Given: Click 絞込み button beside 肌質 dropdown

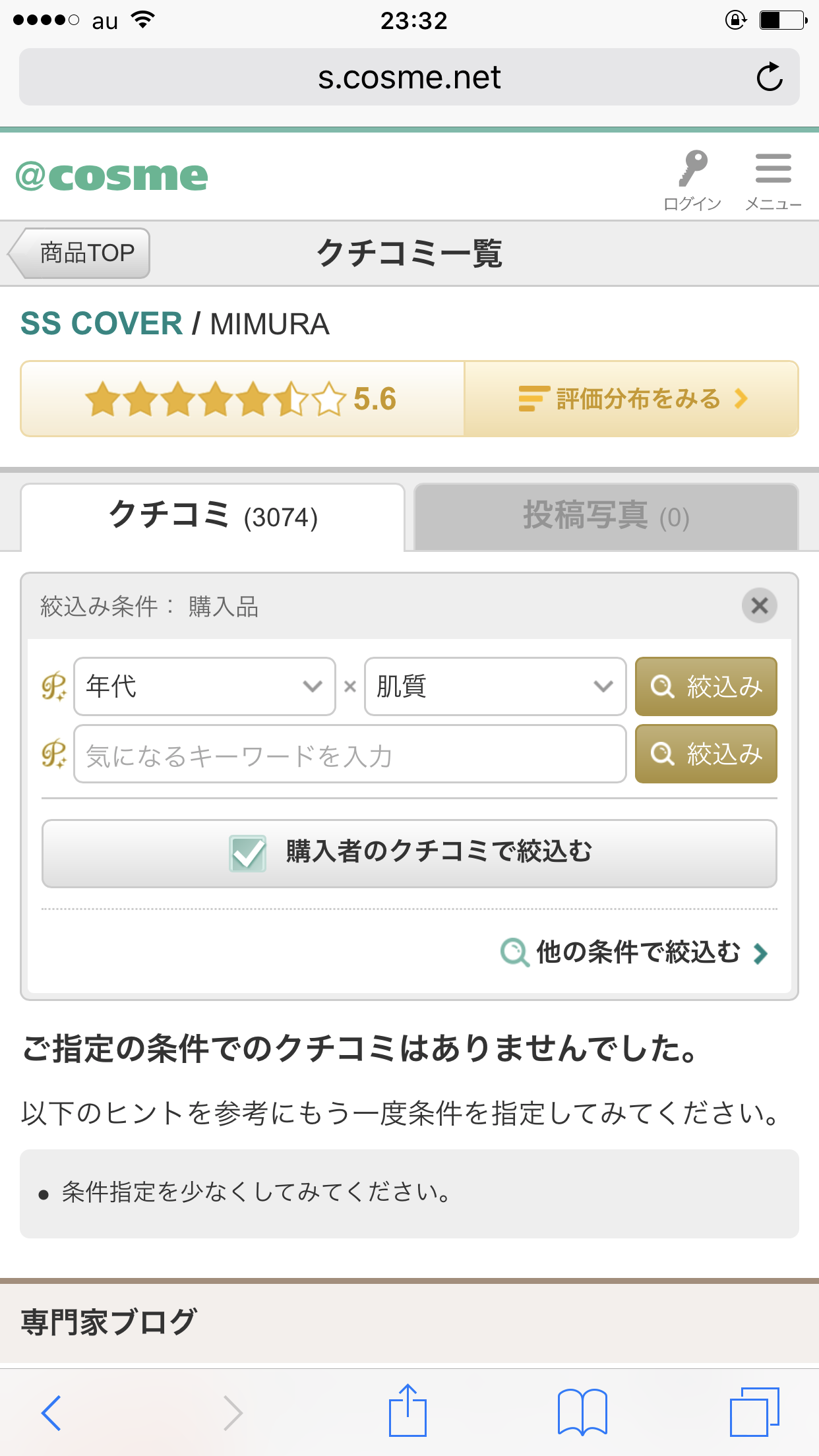Looking at the screenshot, I should (x=706, y=686).
